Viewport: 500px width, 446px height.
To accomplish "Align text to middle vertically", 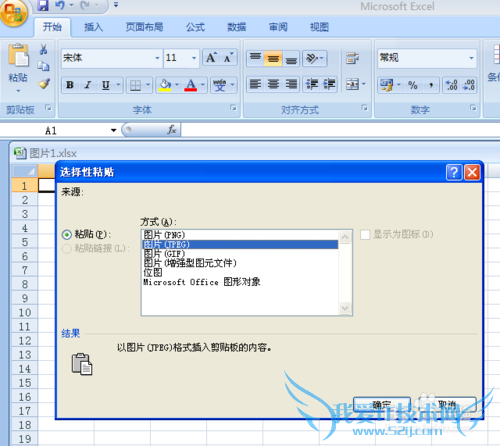I will (273, 58).
